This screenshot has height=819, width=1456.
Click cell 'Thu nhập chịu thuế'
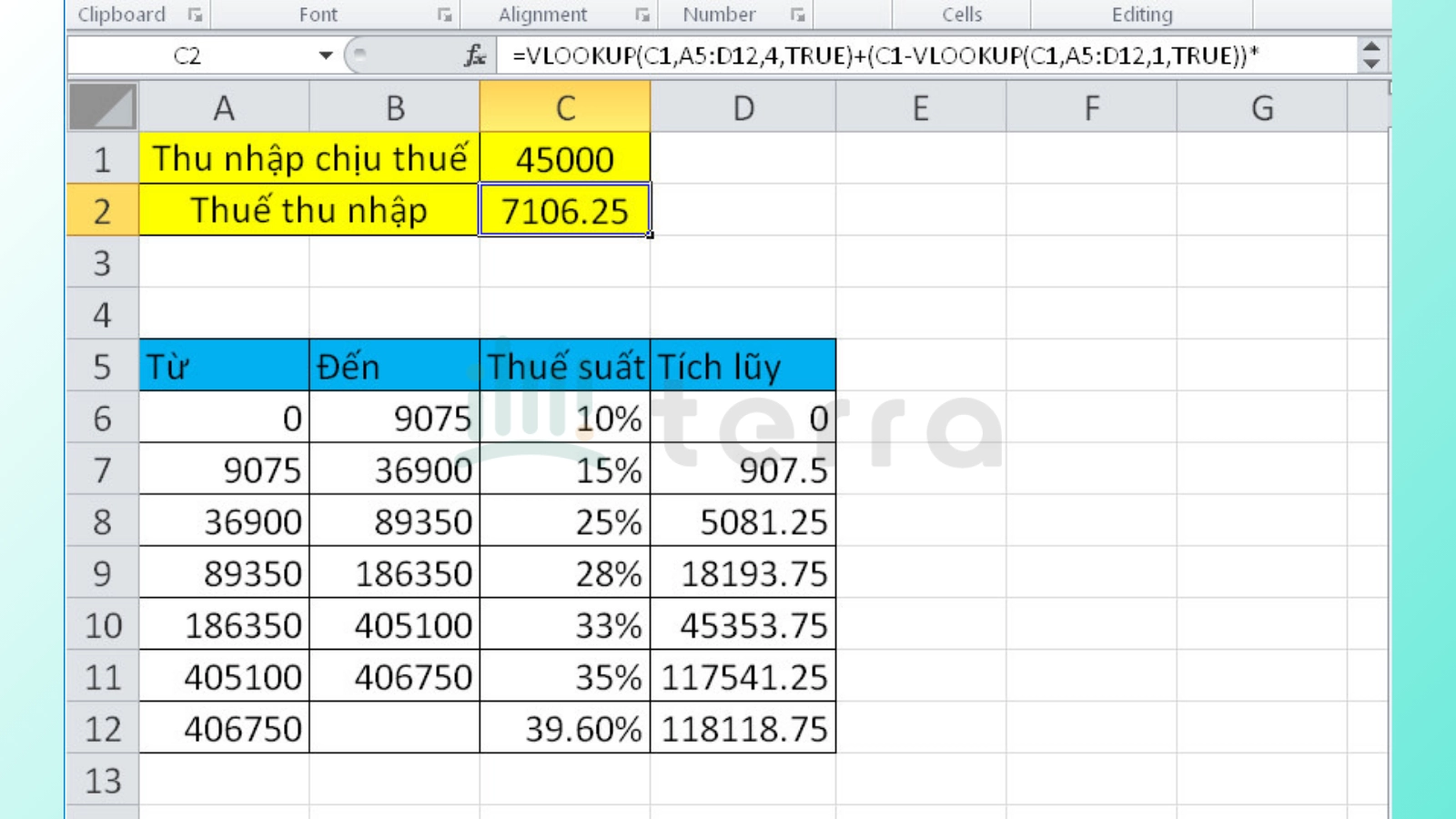click(309, 158)
